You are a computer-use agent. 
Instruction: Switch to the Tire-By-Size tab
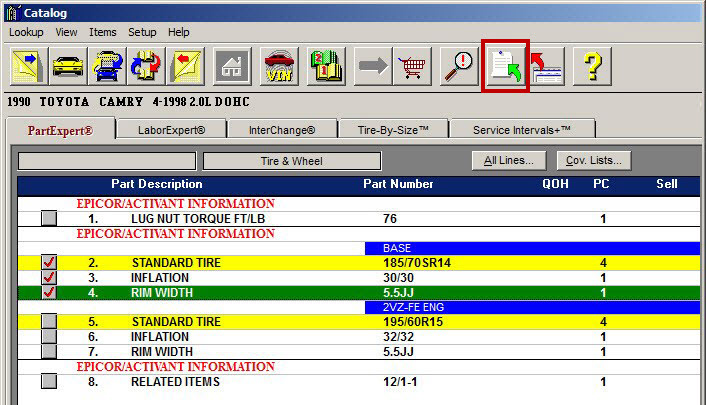[x=393, y=130]
